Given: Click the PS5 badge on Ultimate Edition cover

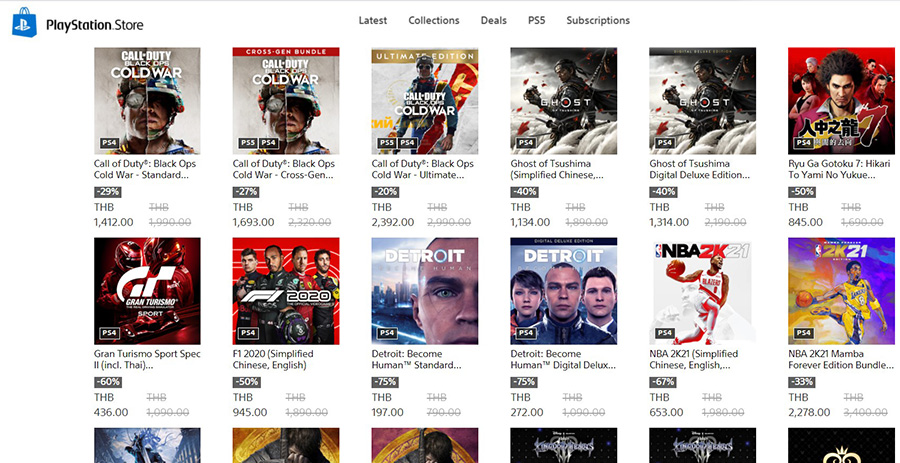Looking at the screenshot, I should (x=387, y=143).
